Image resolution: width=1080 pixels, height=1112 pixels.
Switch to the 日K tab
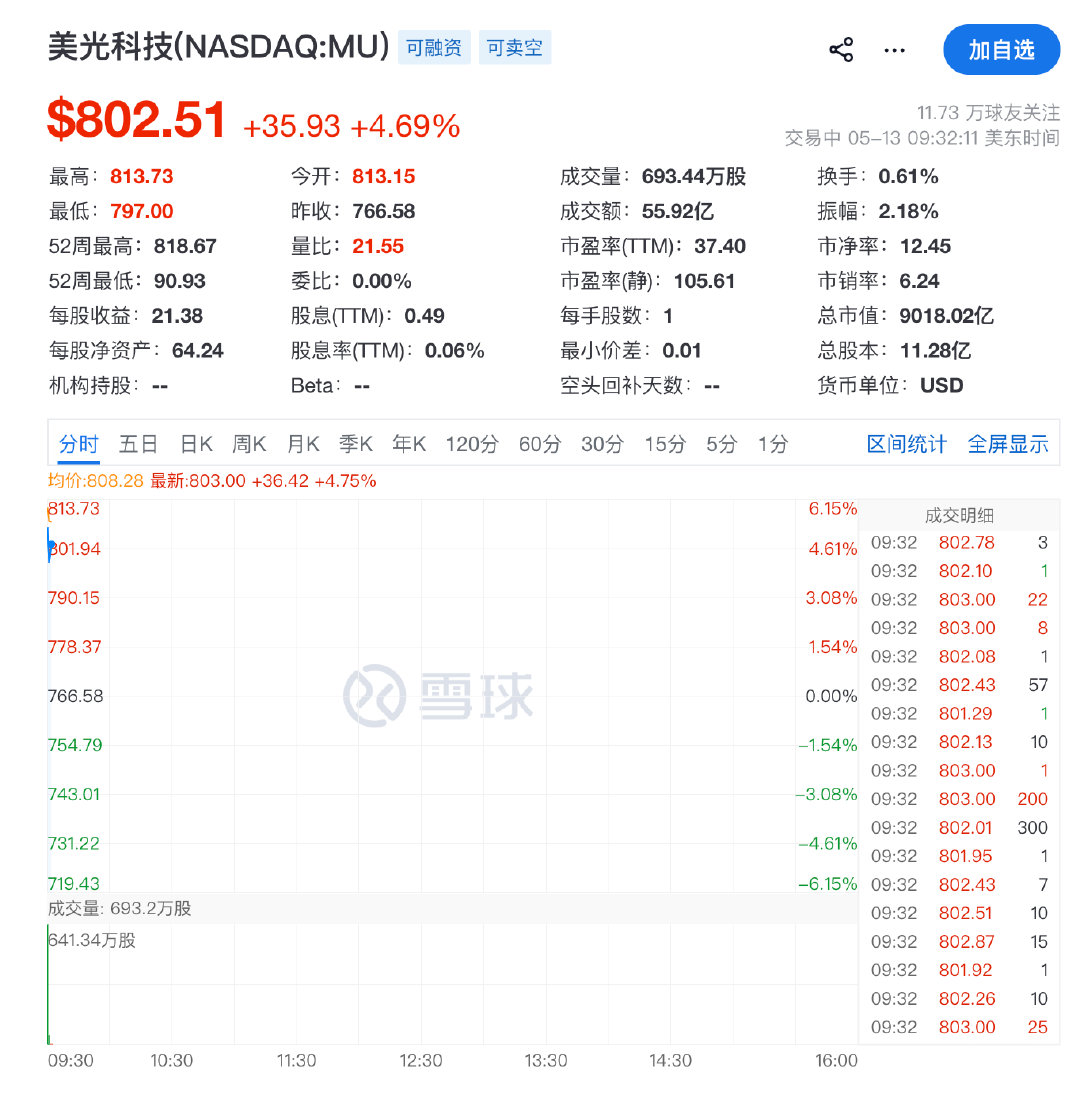[x=196, y=445]
